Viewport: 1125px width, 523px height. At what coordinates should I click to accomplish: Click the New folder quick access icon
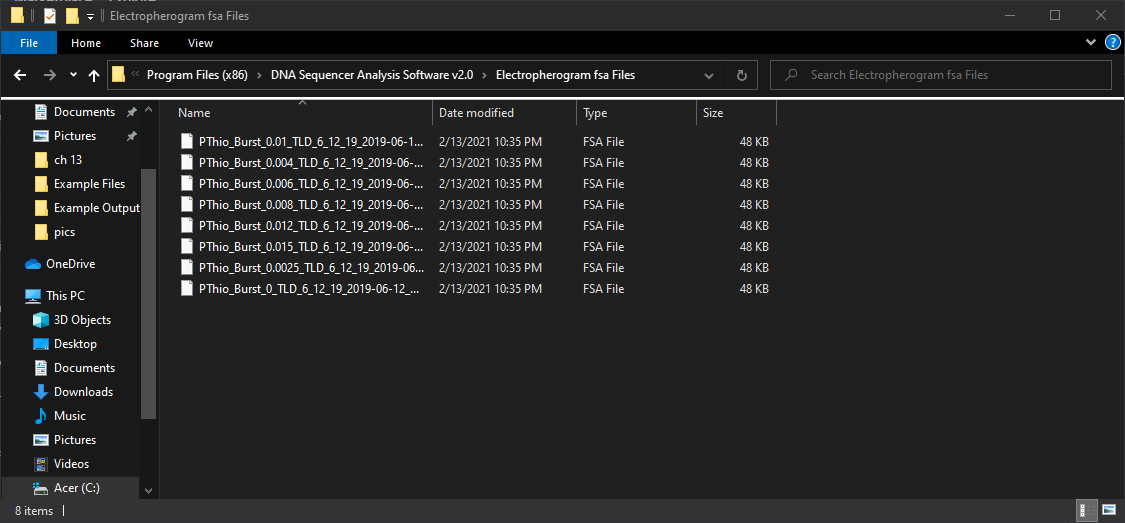tap(71, 16)
